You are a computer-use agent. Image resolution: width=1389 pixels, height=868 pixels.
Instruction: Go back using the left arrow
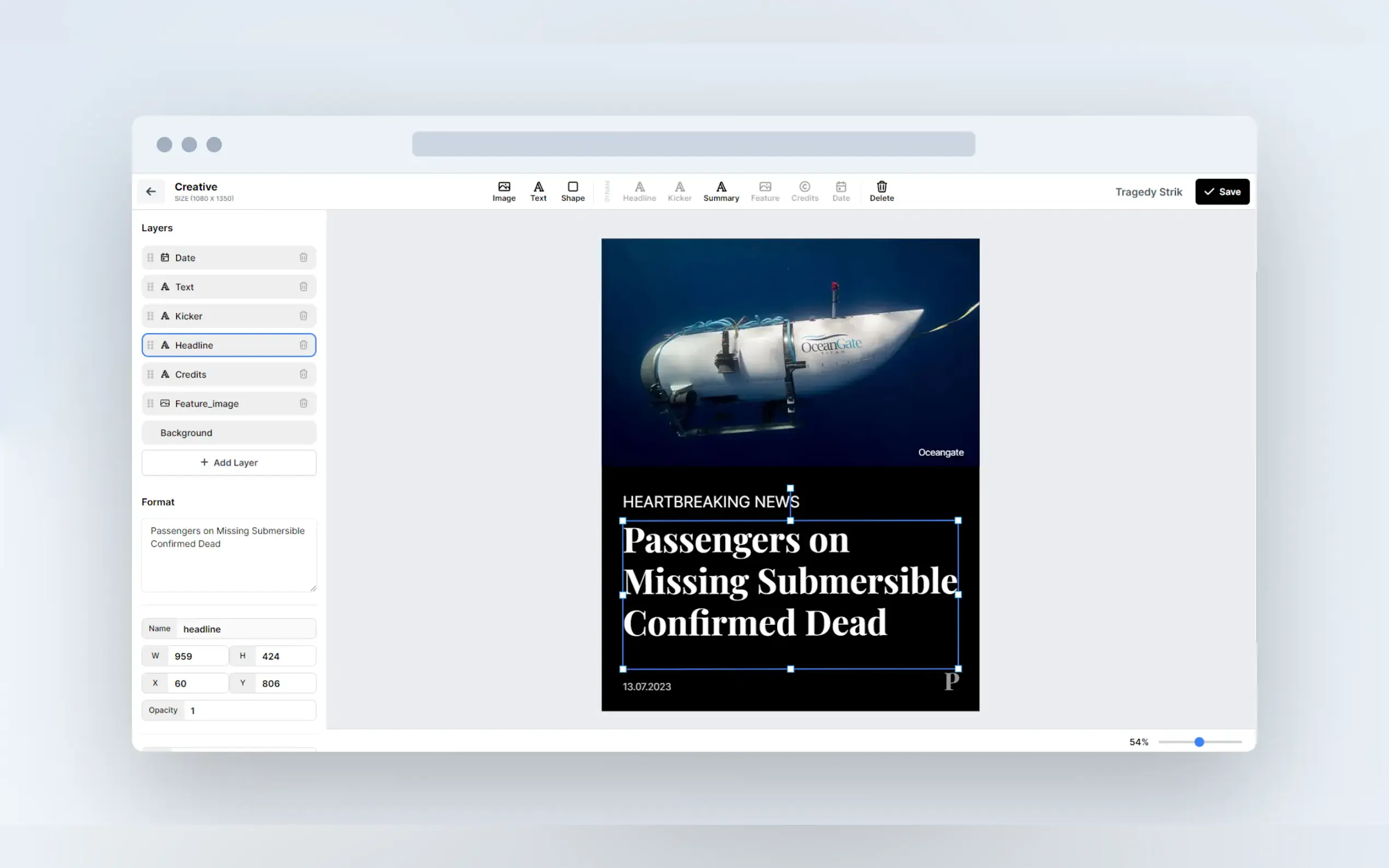point(151,192)
